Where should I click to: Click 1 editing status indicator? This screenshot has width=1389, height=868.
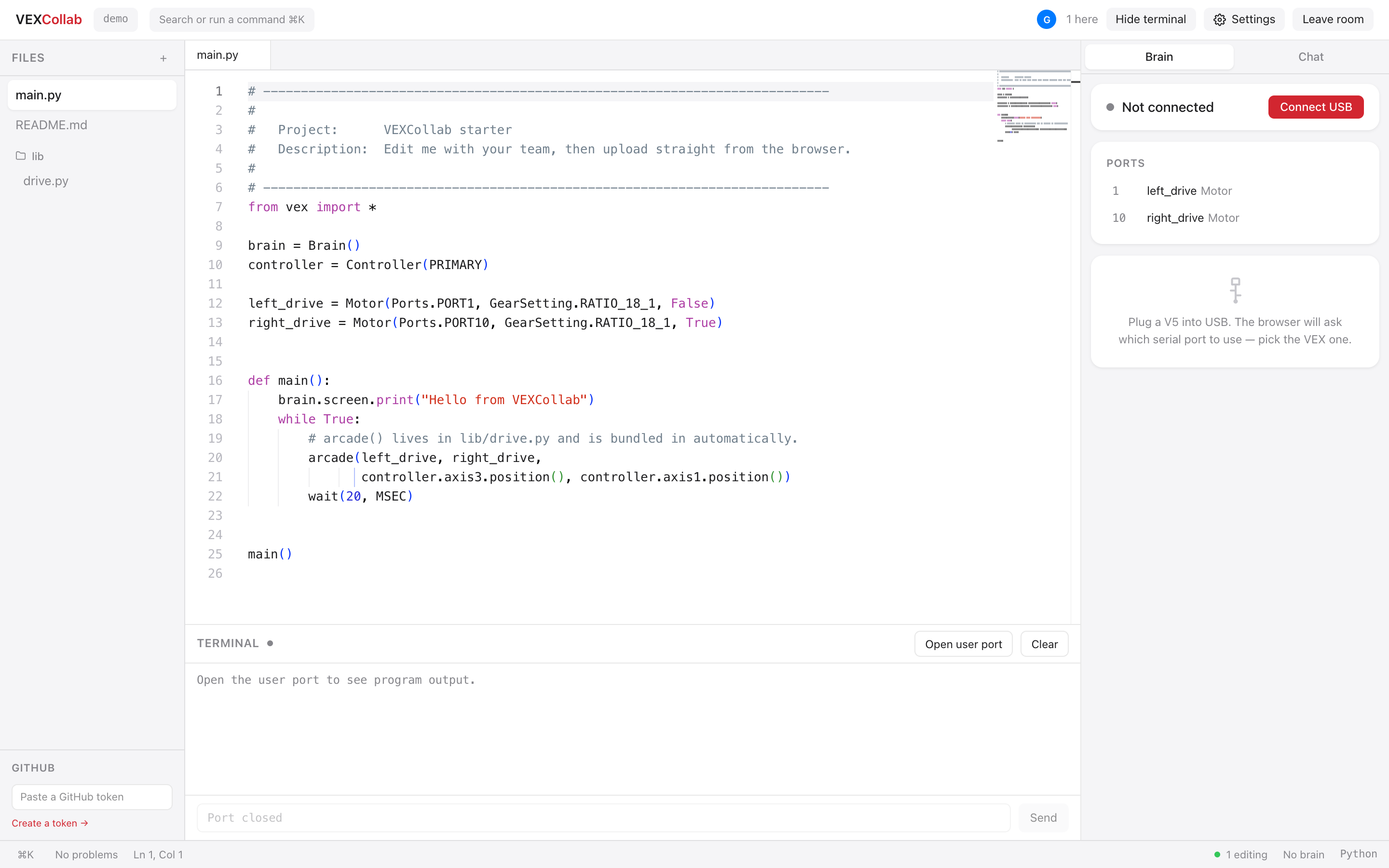pos(1240,855)
